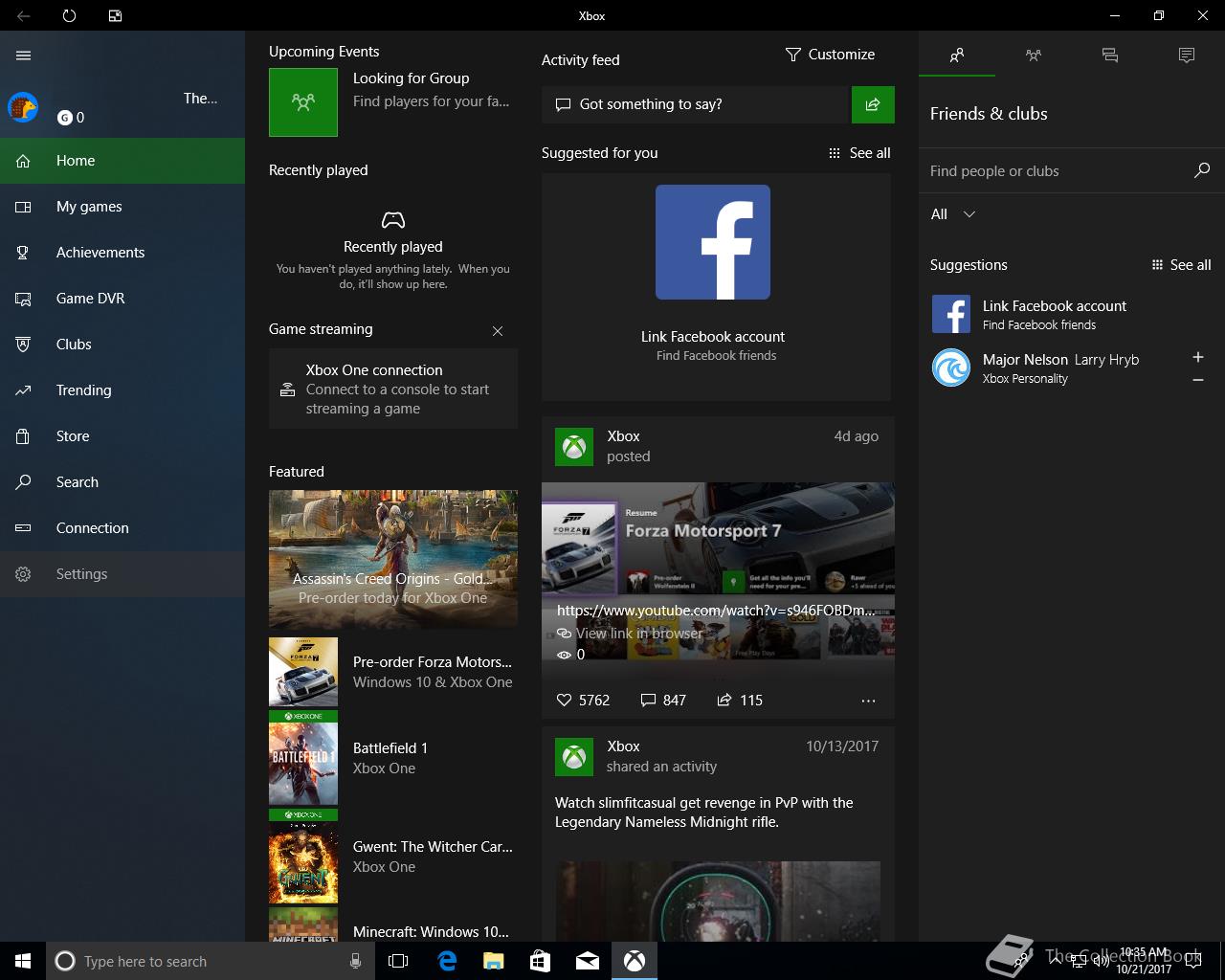Open Microsoft Edge from taskbar

tap(447, 961)
